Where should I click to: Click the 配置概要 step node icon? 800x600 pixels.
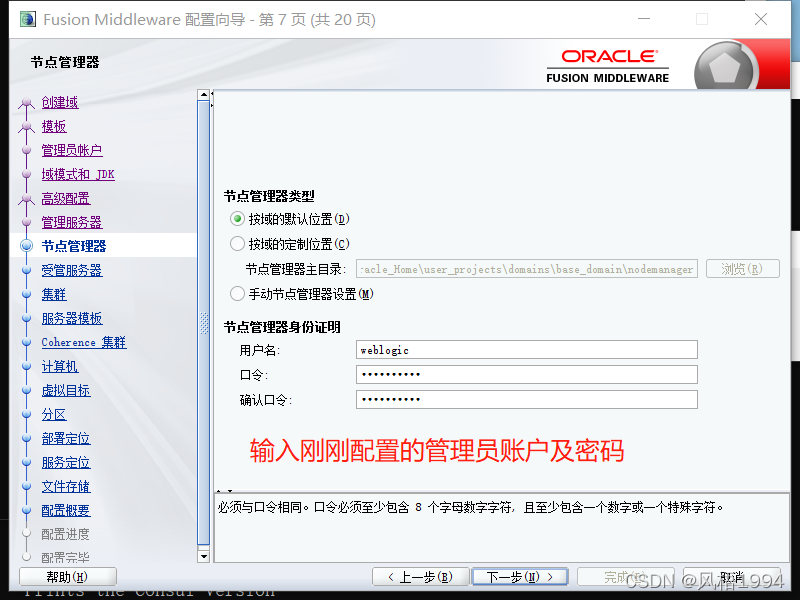[27, 510]
